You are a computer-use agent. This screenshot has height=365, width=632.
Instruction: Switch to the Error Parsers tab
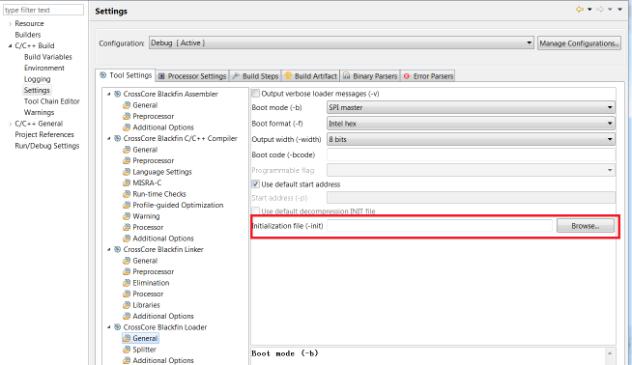(428, 76)
